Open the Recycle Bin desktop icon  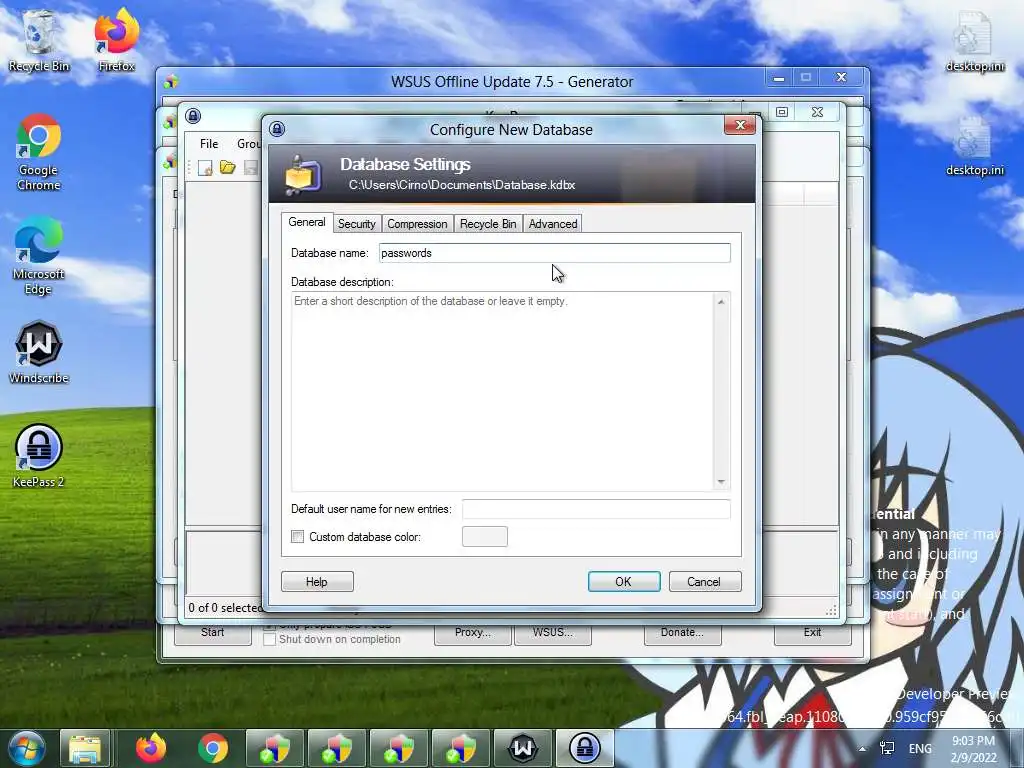tap(39, 40)
